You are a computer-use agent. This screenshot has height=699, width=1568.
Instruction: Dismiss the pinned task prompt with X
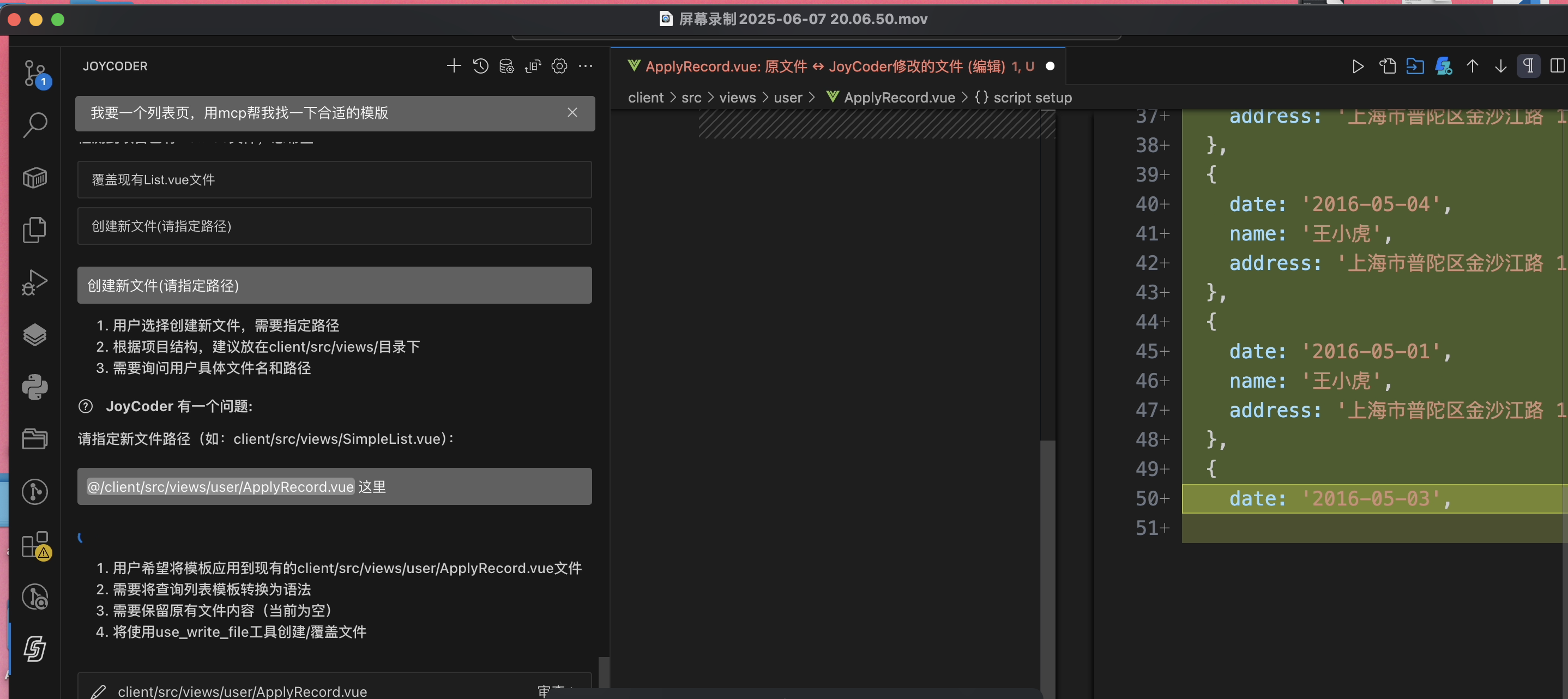pyautogui.click(x=572, y=113)
